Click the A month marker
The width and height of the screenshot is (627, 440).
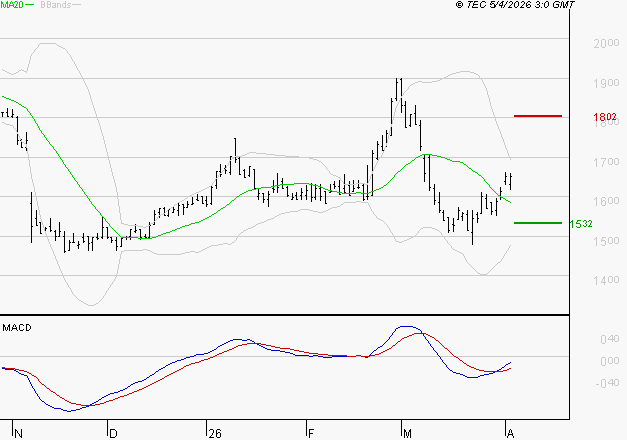click(x=510, y=433)
